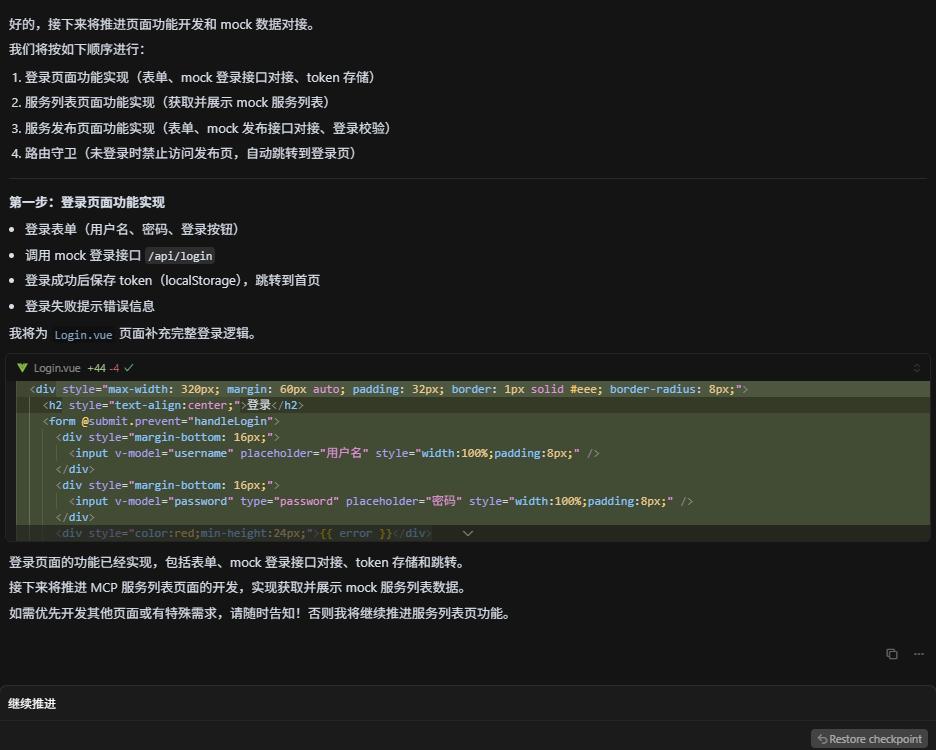Click the green checkmark applied-status icon
936x750 pixels.
coord(129,368)
